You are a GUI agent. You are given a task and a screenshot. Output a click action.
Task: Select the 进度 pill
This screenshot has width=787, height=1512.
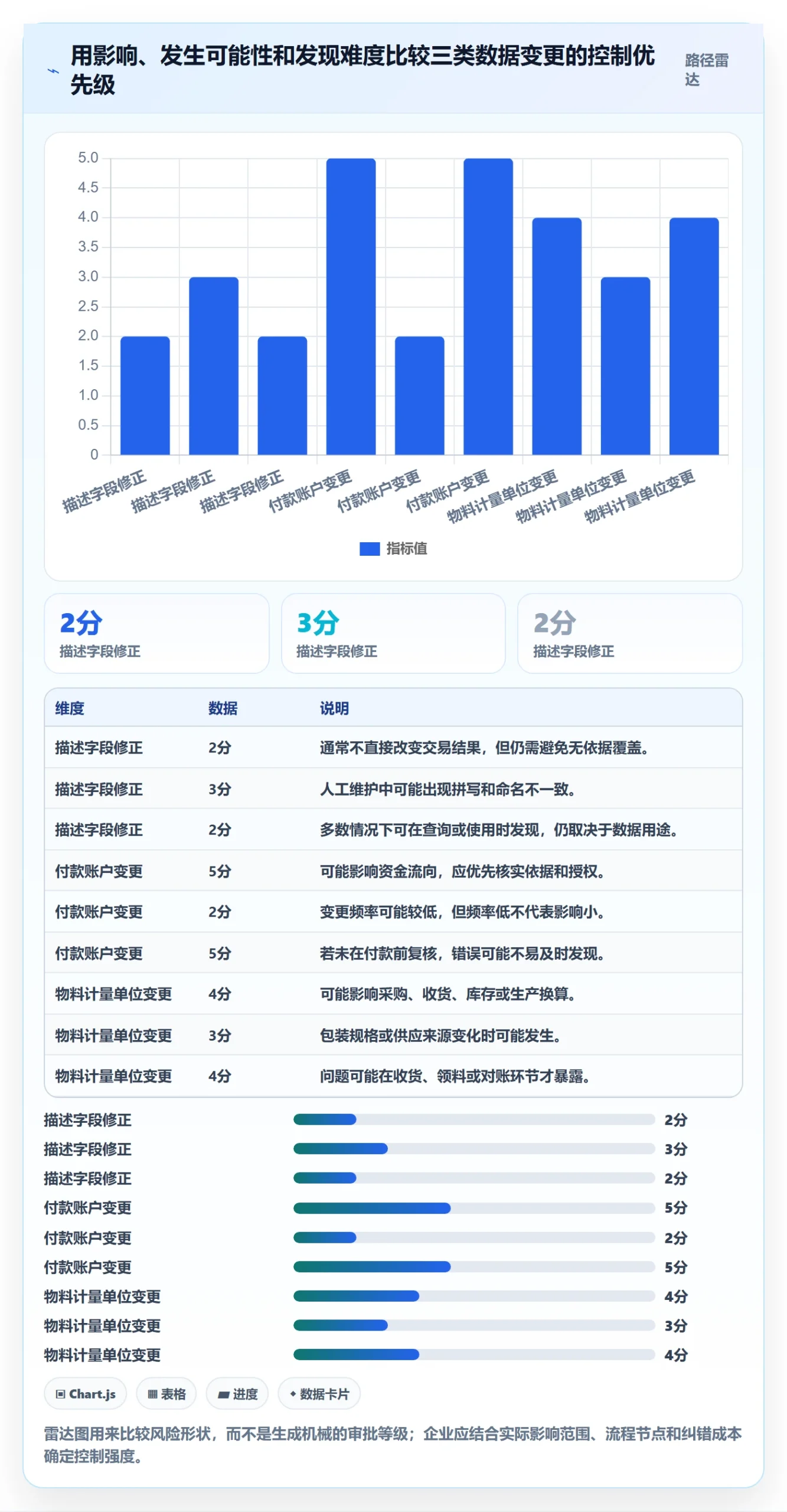pos(237,1394)
